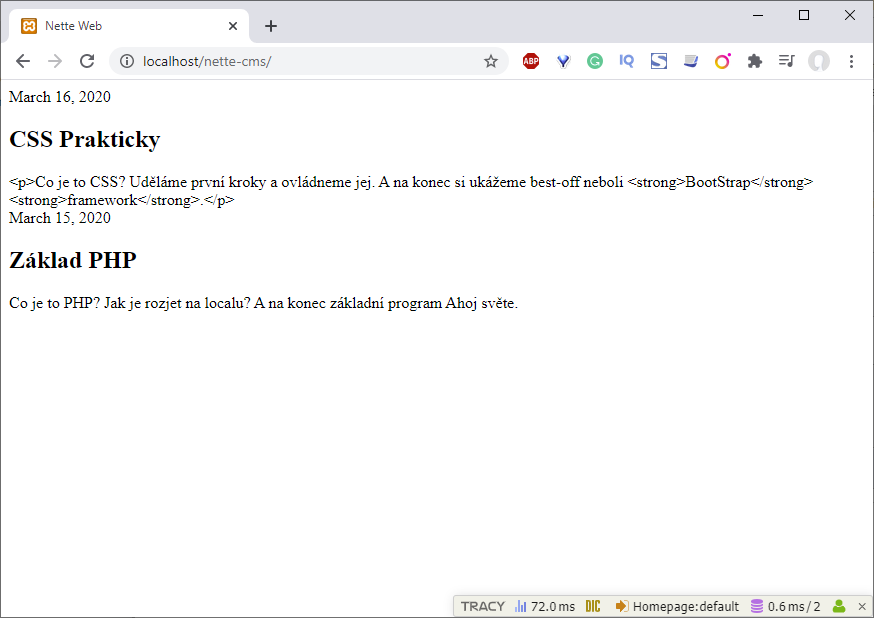Open the Chrome three-dot menu
The width and height of the screenshot is (874, 618).
[851, 61]
